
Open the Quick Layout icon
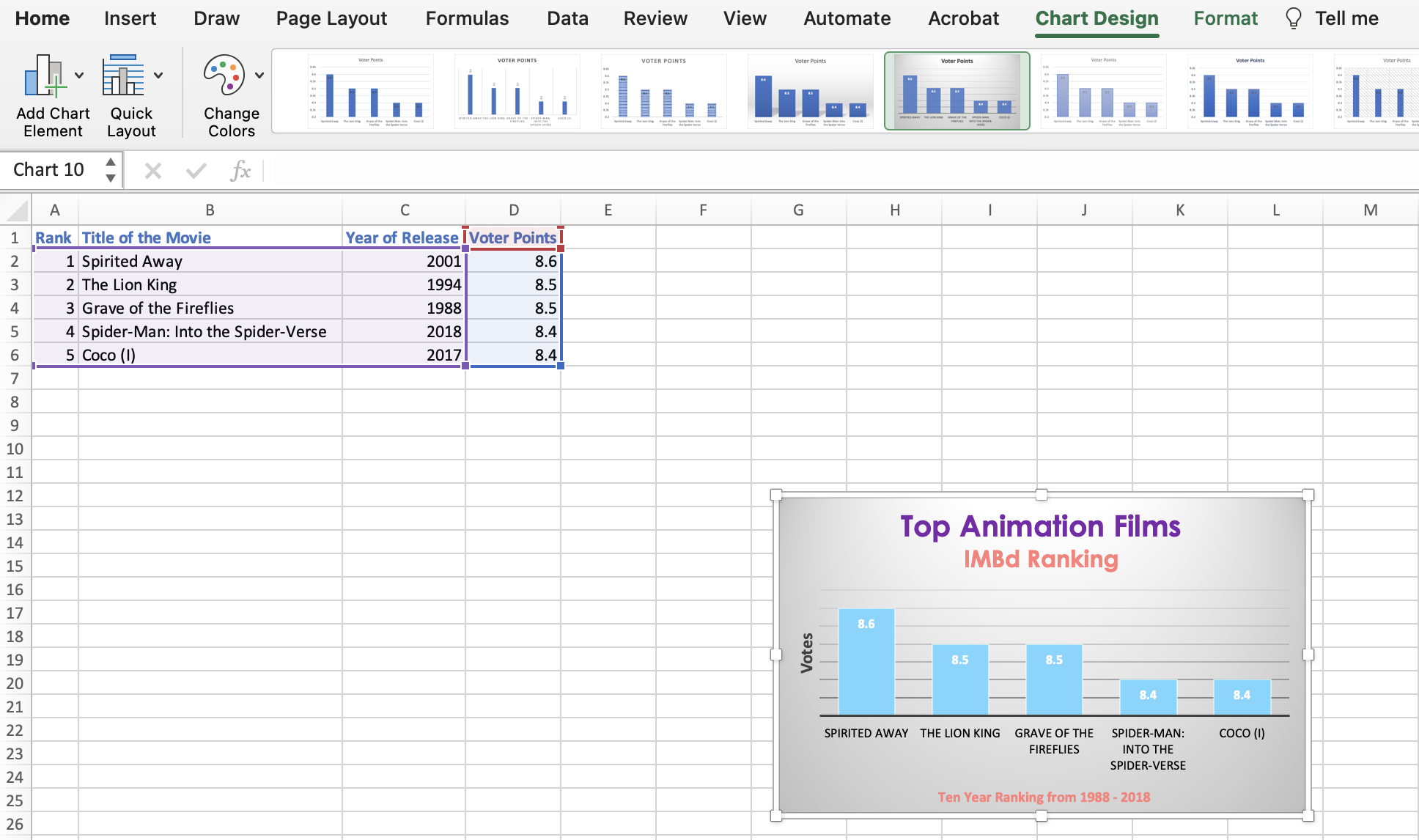click(123, 75)
